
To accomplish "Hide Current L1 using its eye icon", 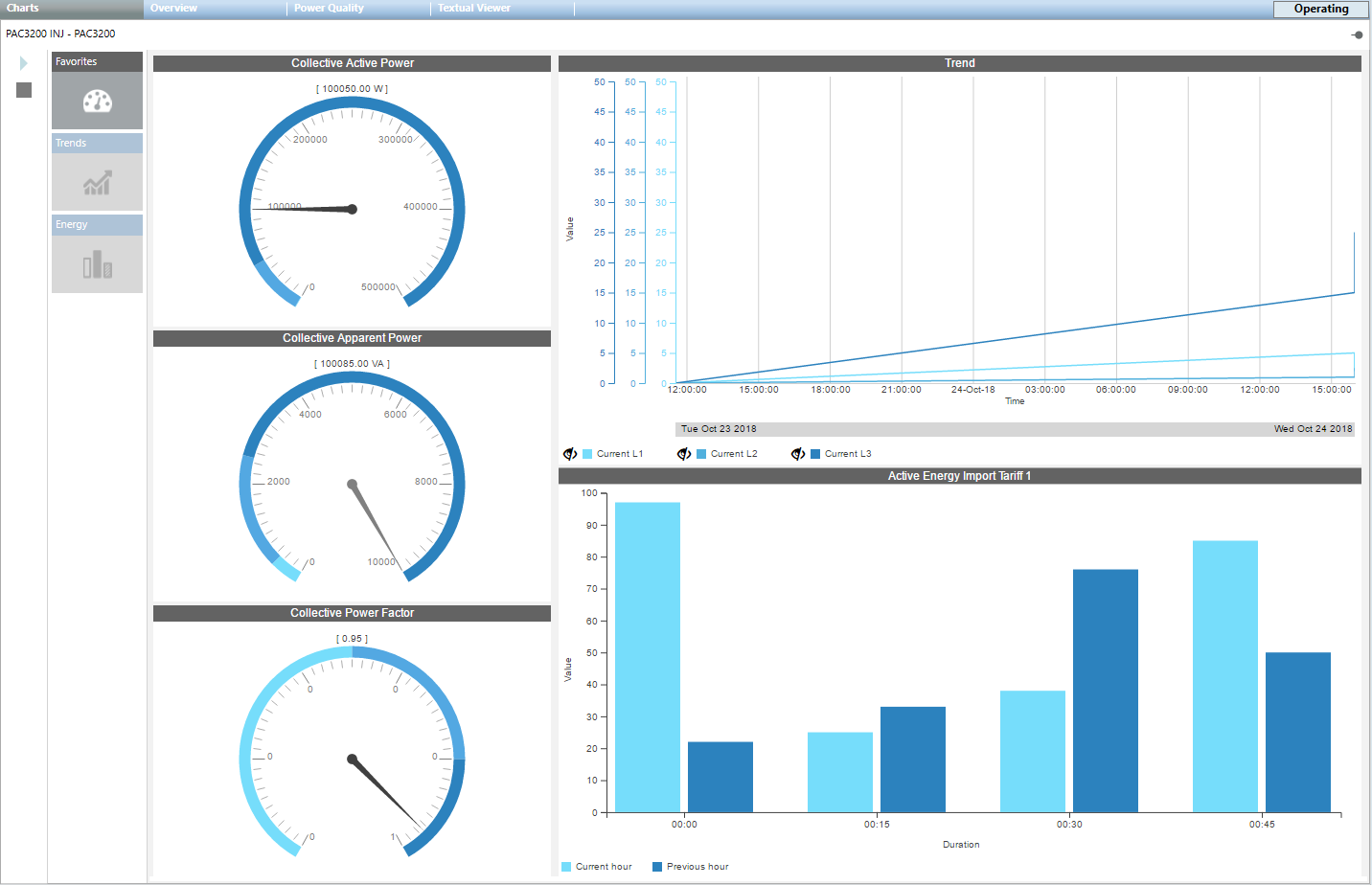I will click(x=570, y=454).
